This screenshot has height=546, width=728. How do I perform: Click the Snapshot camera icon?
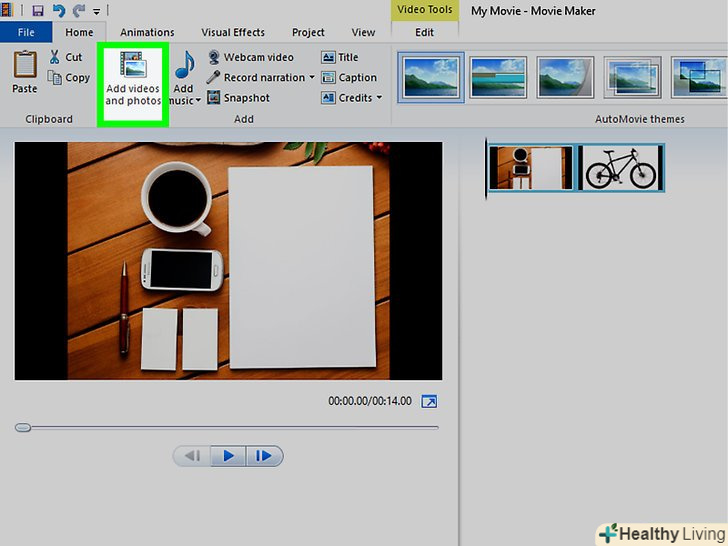[x=213, y=98]
